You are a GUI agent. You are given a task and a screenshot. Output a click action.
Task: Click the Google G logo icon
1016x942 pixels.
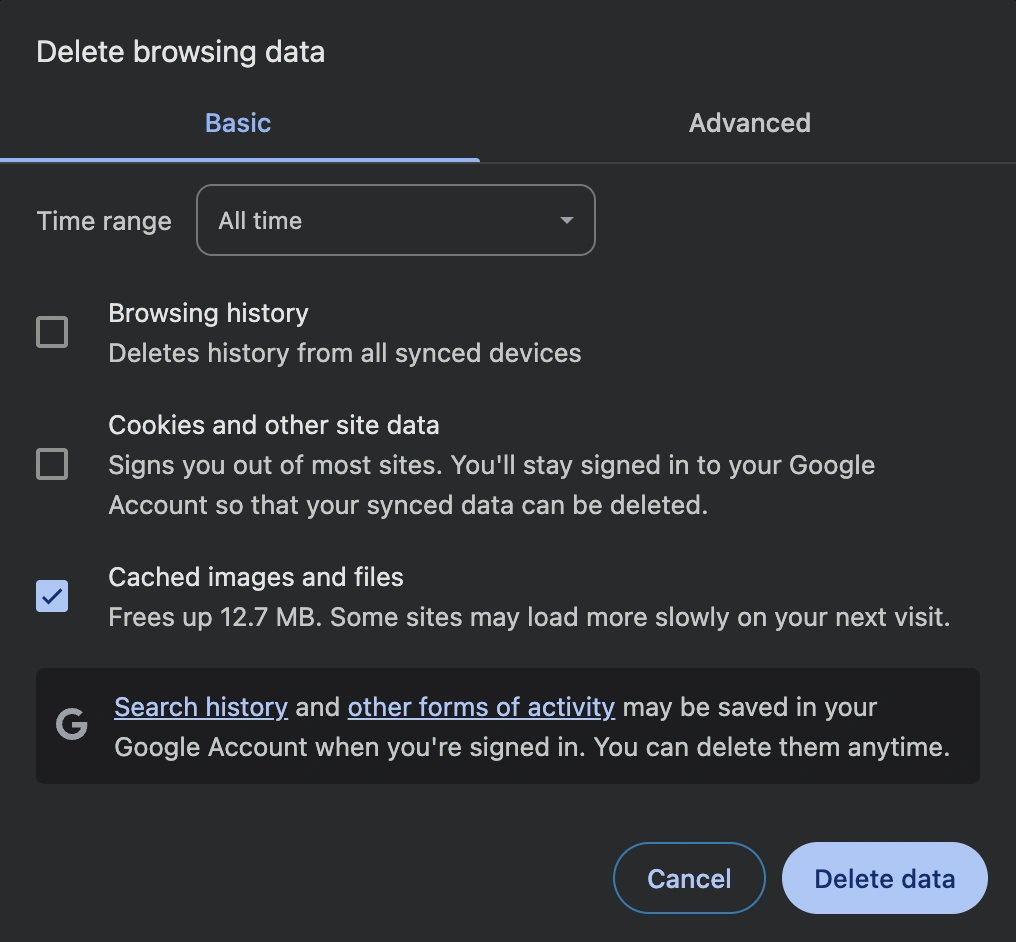[x=71, y=724]
